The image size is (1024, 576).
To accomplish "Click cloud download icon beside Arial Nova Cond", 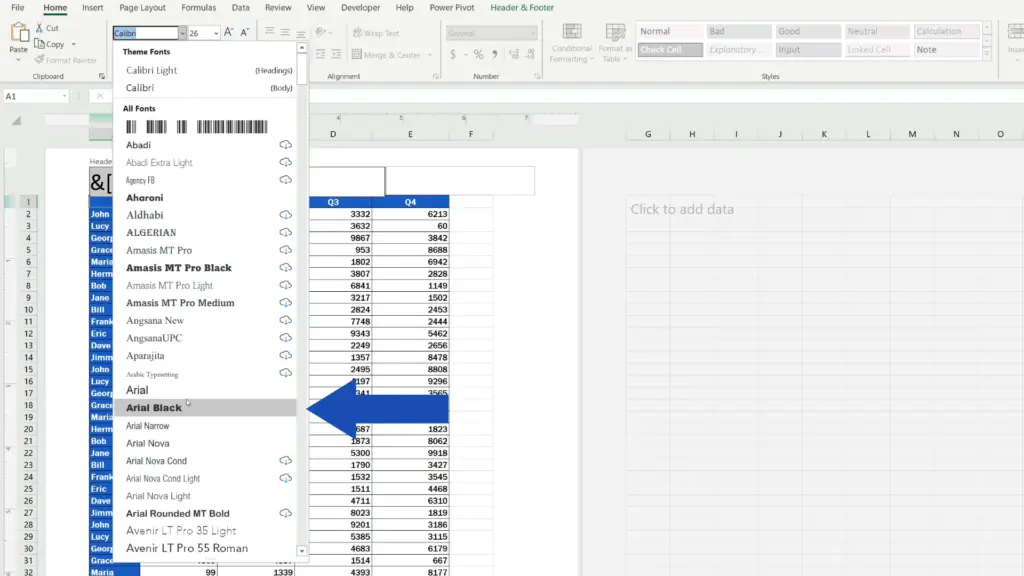I will [285, 460].
